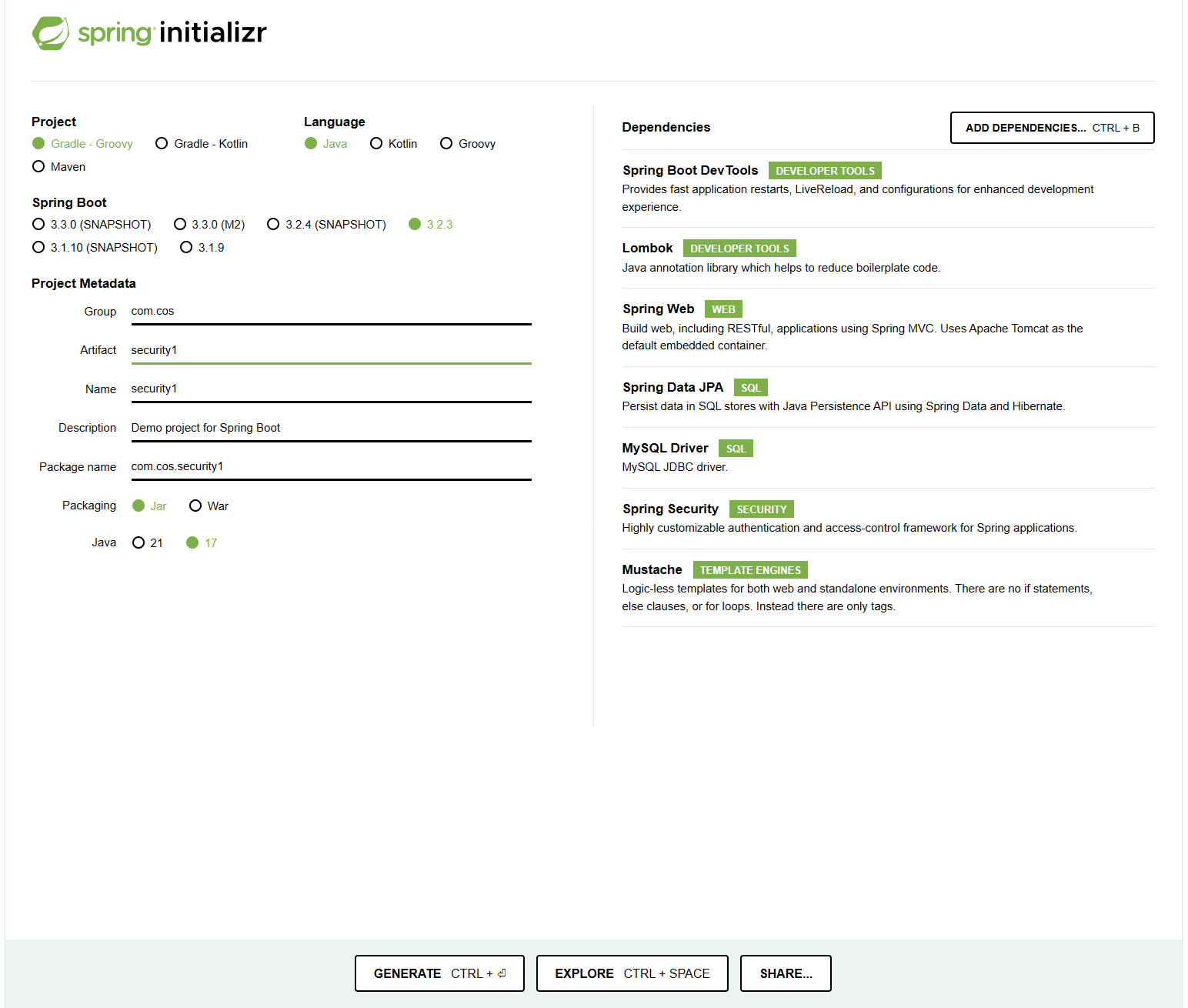Edit the Description input field
Screen dimensions: 1188x1008
click(331, 429)
